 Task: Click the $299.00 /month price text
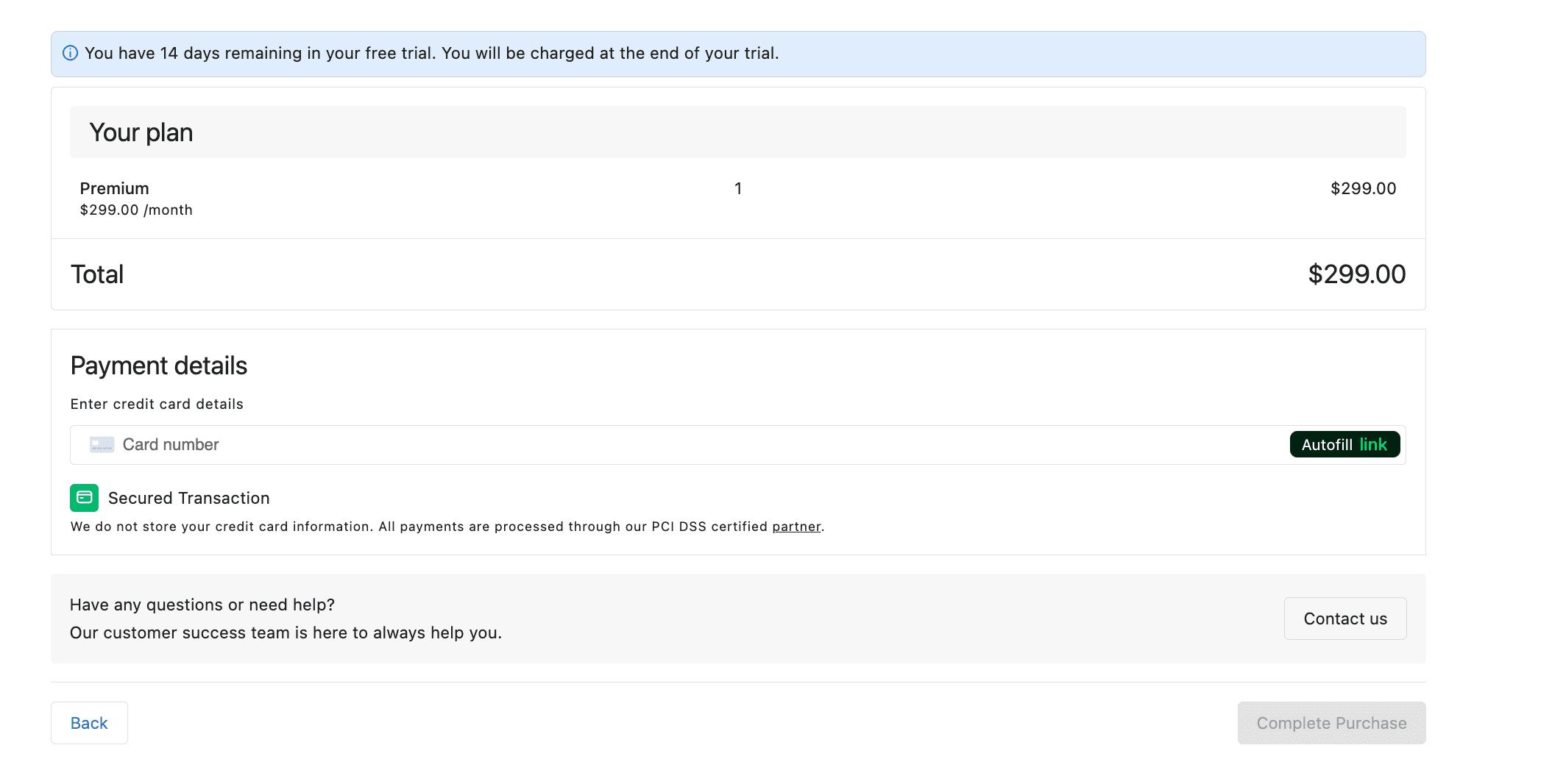coord(136,210)
